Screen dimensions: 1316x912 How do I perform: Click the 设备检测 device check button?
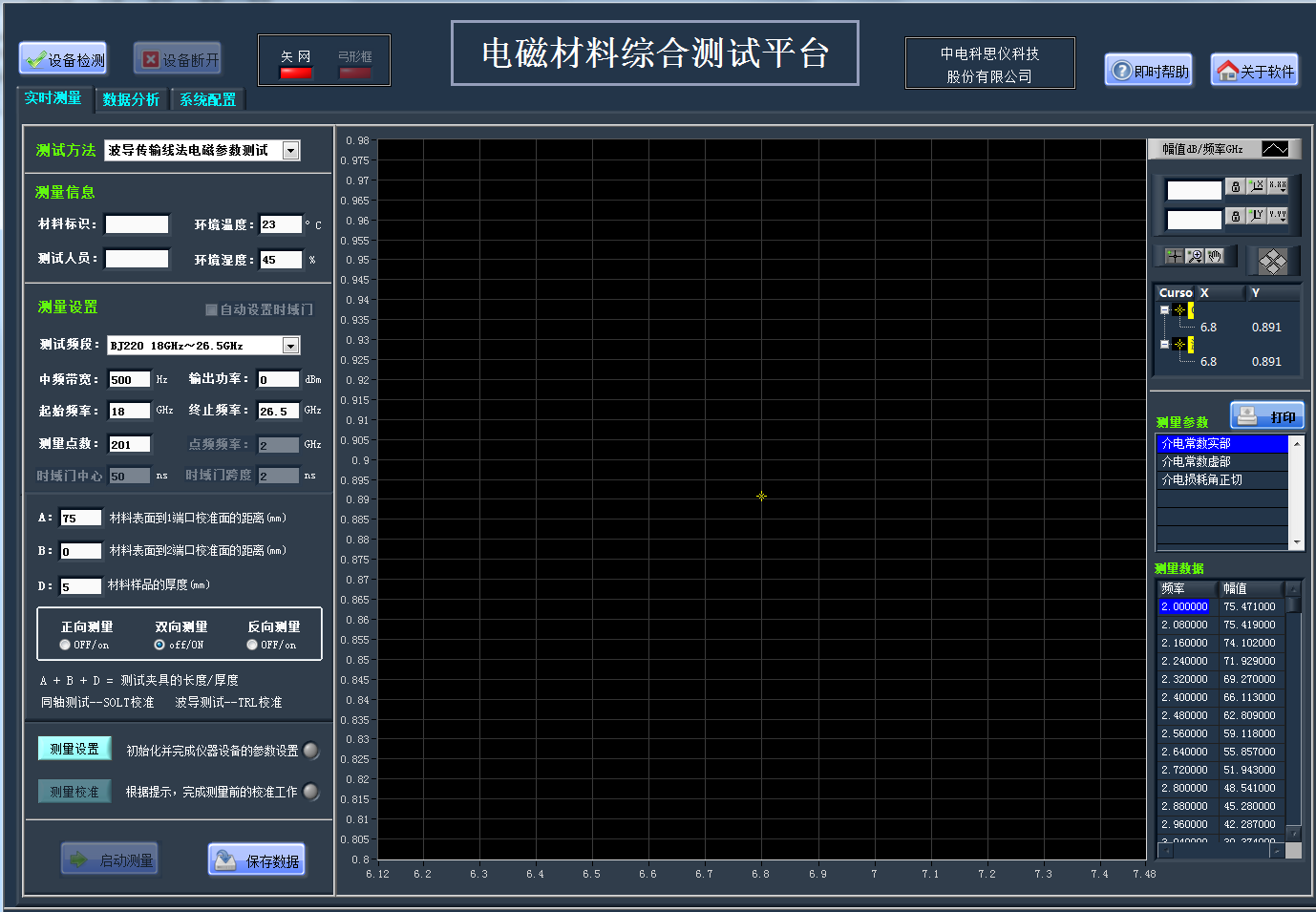(x=63, y=59)
